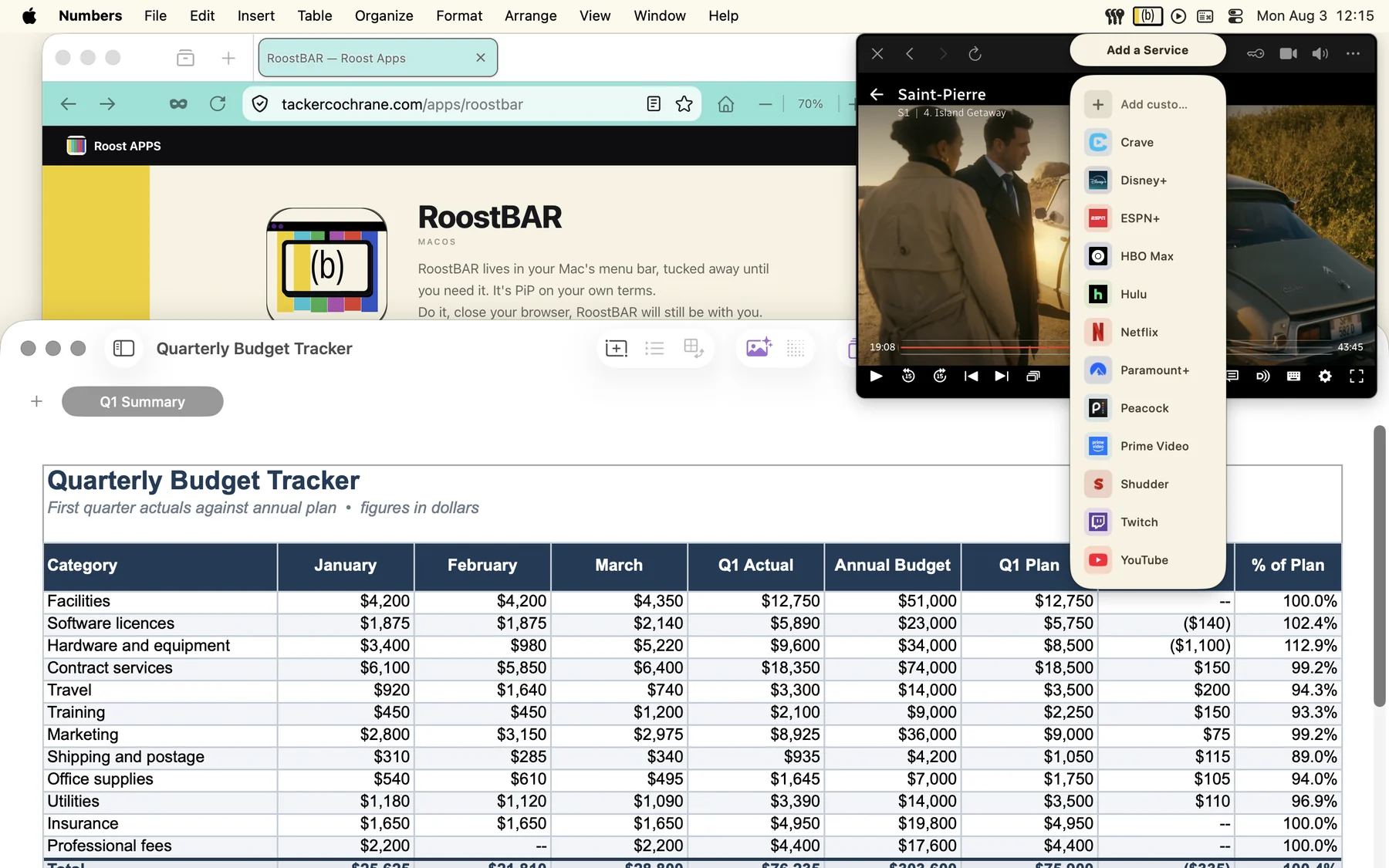Open the three-dot more menu in RoostBAR
This screenshot has width=1389, height=868.
(x=1353, y=53)
